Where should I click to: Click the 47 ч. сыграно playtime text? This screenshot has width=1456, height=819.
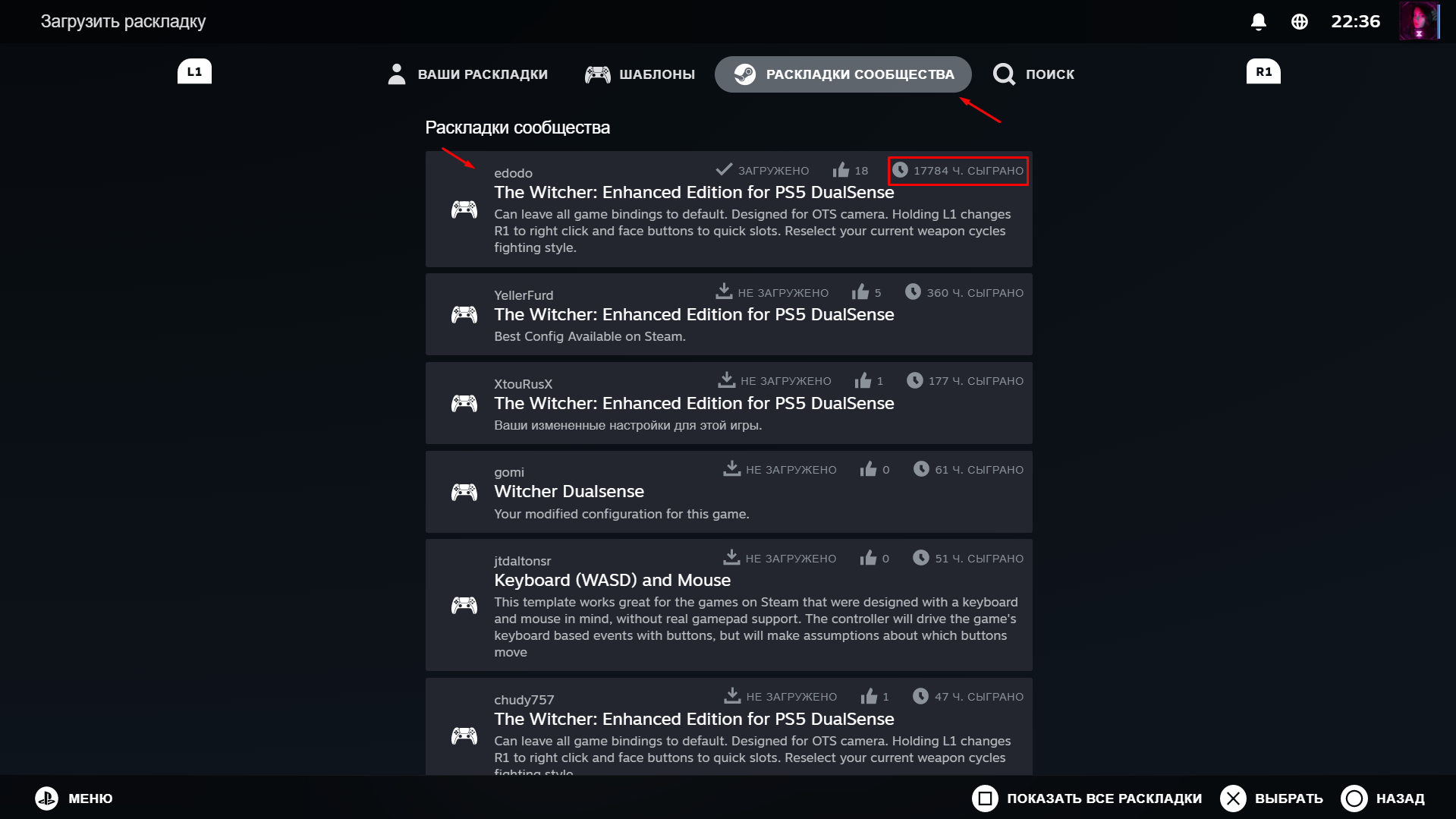979,697
